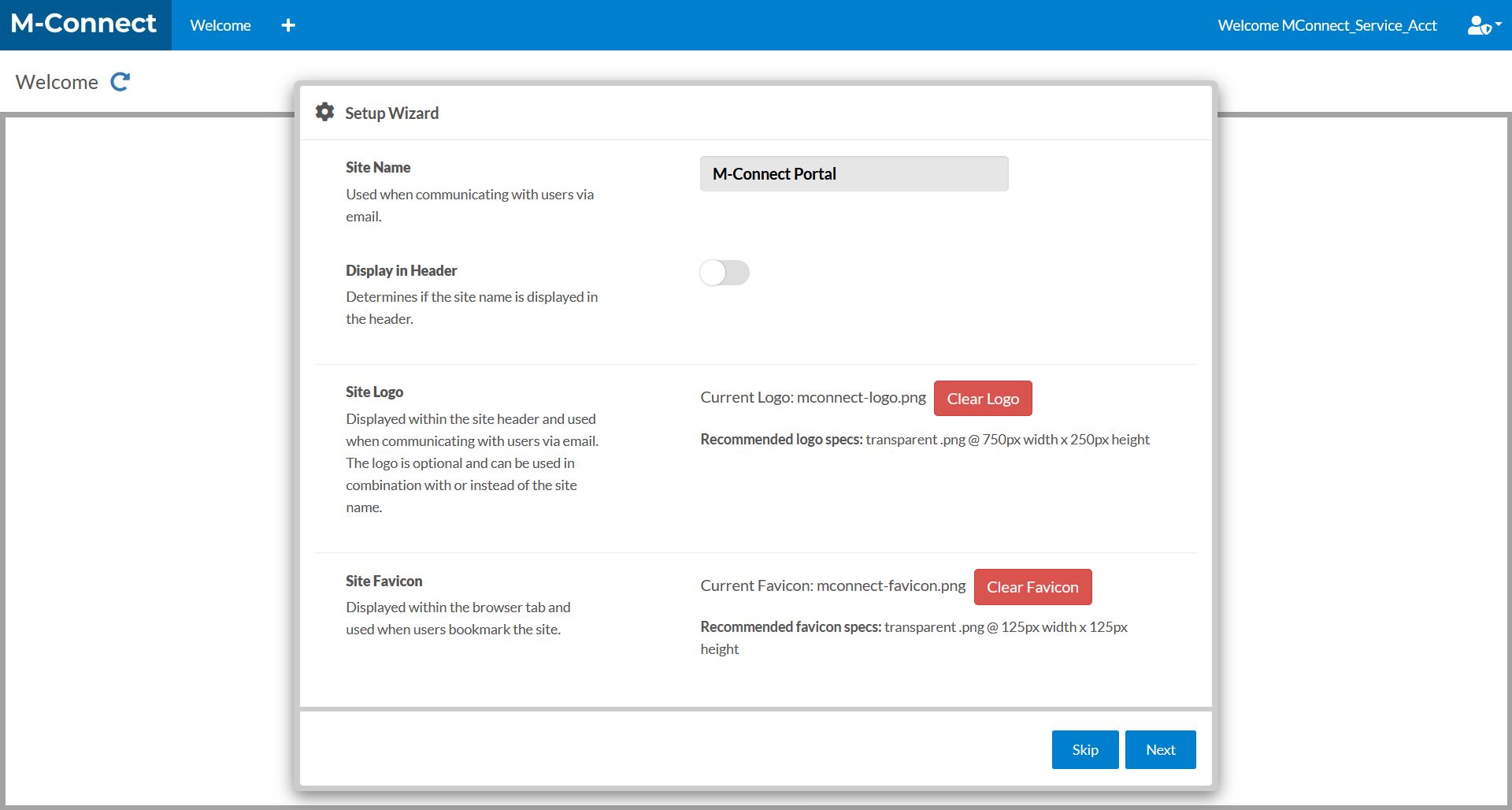Skip the setup wizard step
The height and width of the screenshot is (810, 1512).
(x=1084, y=749)
